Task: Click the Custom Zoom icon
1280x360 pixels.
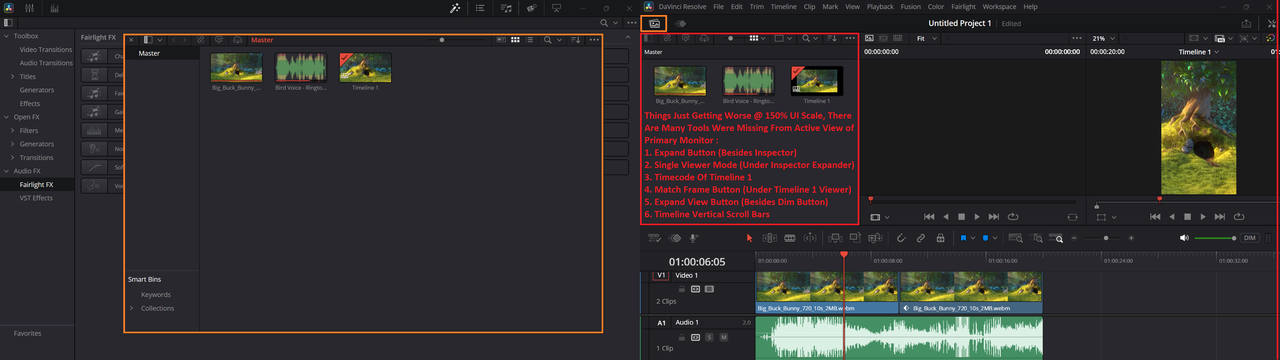Action: (x=1056, y=237)
